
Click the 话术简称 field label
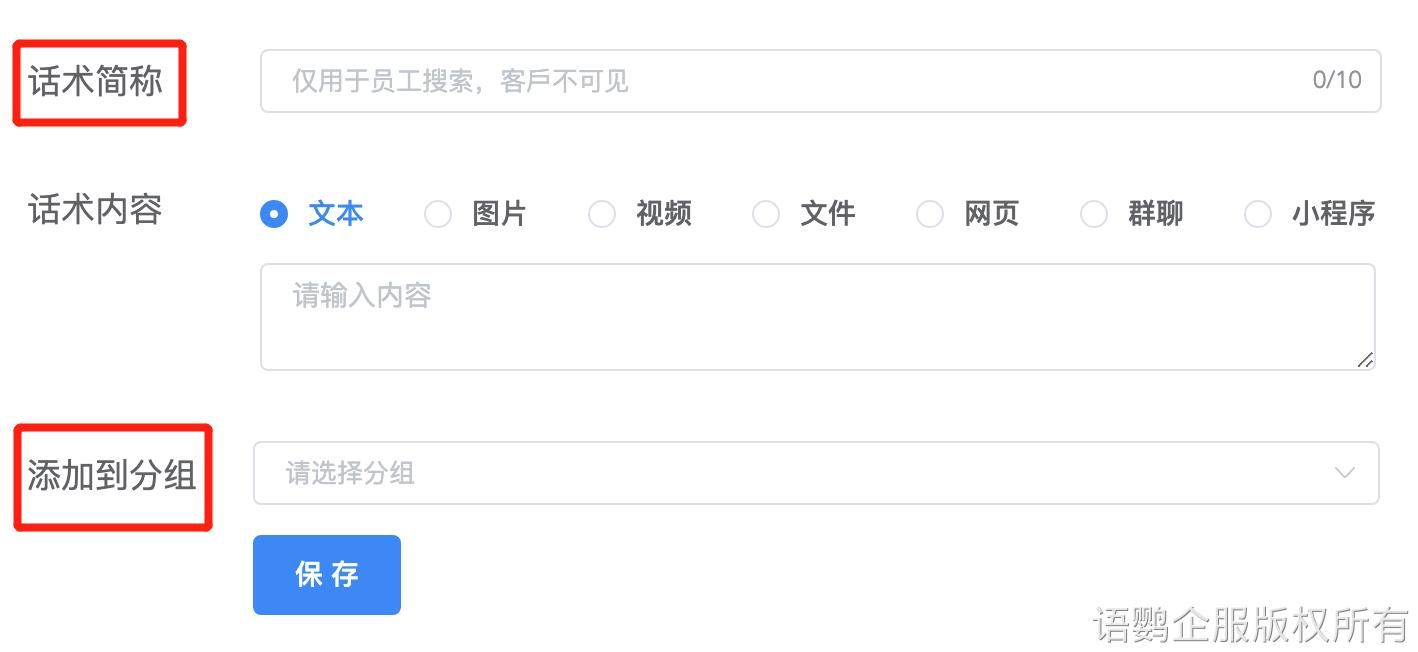96,82
